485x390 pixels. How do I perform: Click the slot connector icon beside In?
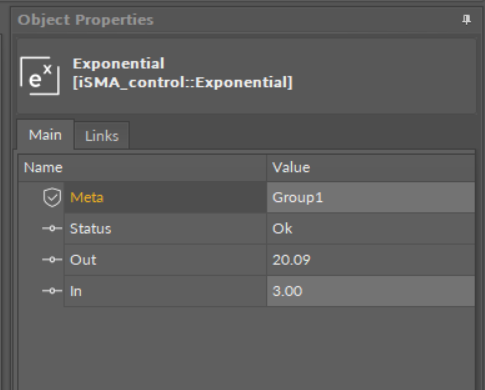(x=52, y=291)
